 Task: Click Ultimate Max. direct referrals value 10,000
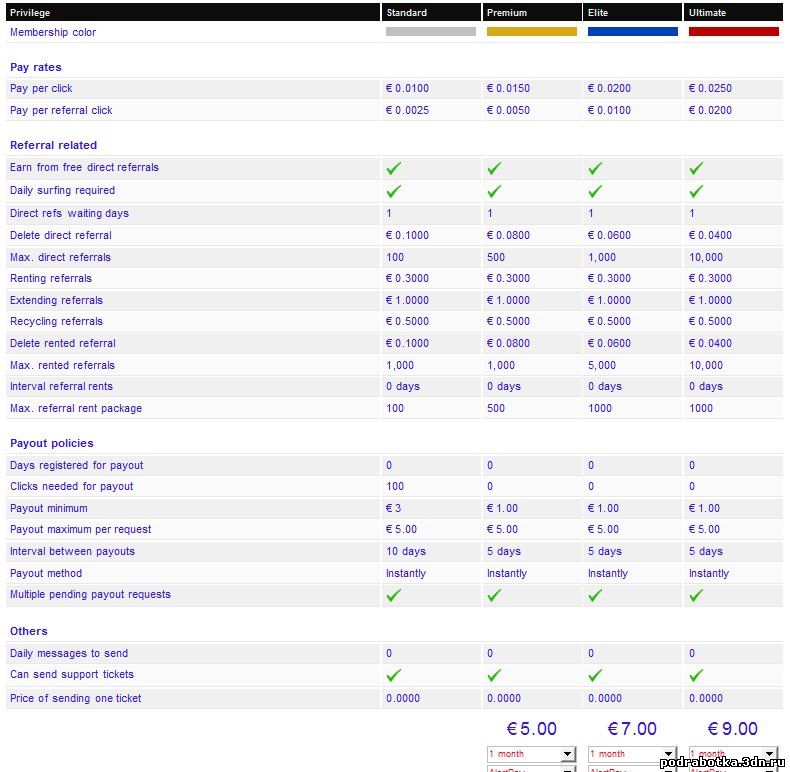[x=706, y=258]
